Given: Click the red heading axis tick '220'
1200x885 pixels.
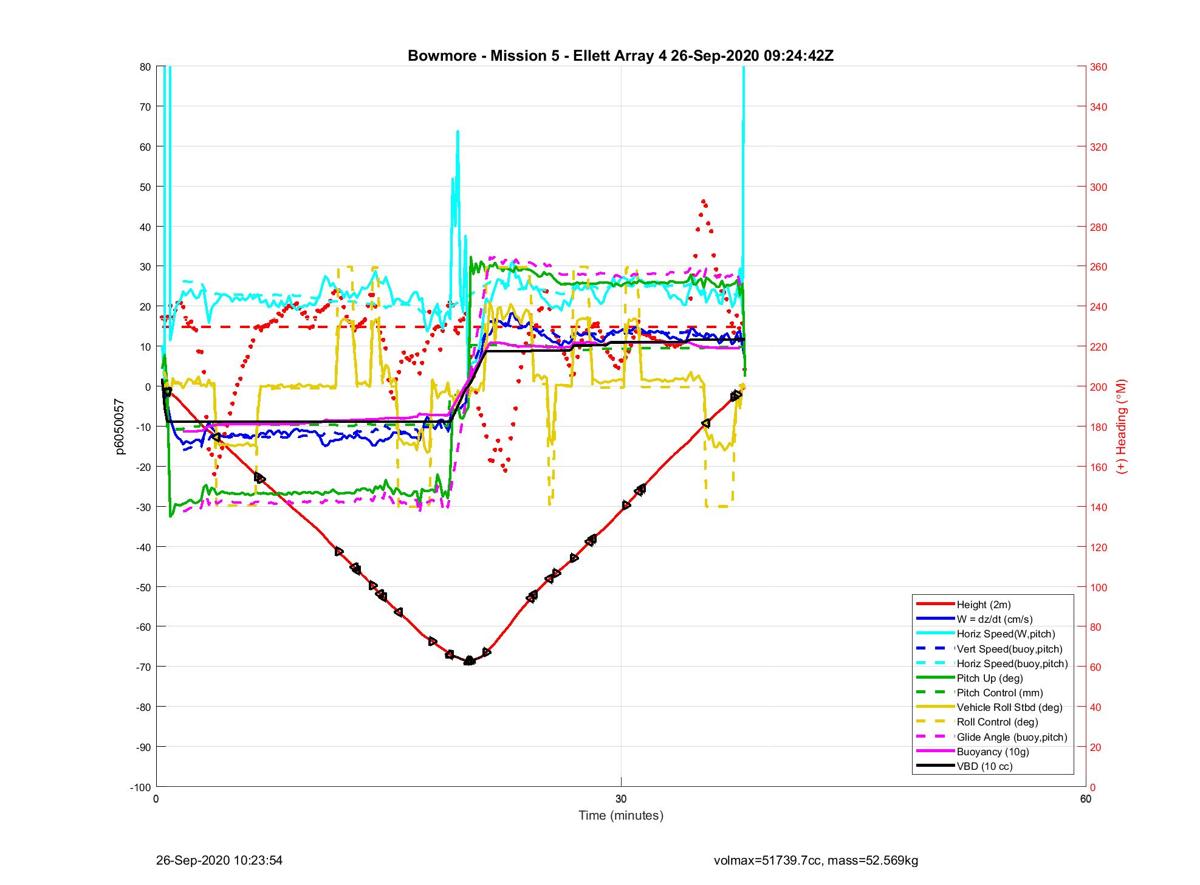Looking at the screenshot, I should click(x=1099, y=347).
